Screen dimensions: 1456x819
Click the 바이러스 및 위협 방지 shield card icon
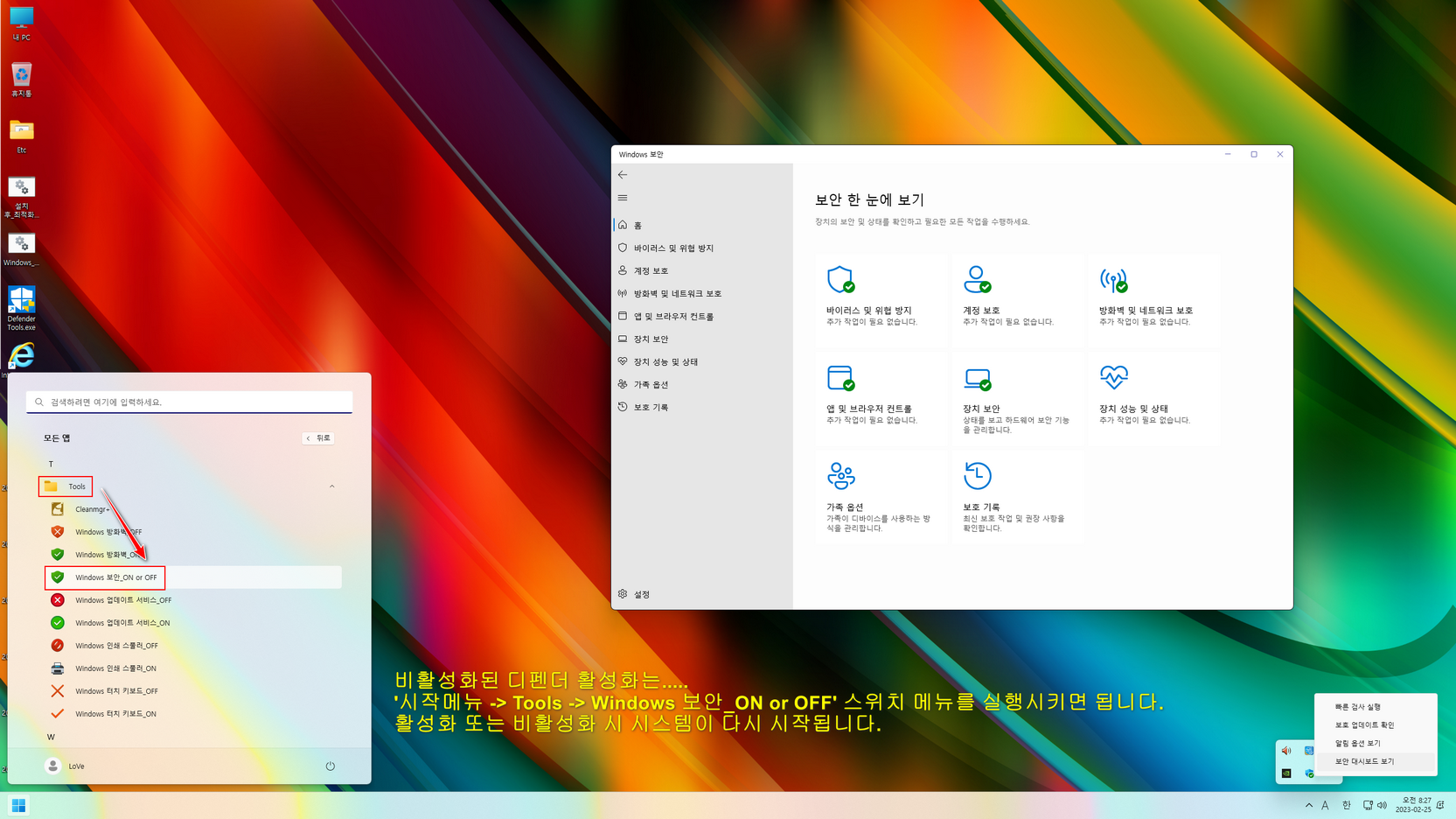[x=840, y=279]
